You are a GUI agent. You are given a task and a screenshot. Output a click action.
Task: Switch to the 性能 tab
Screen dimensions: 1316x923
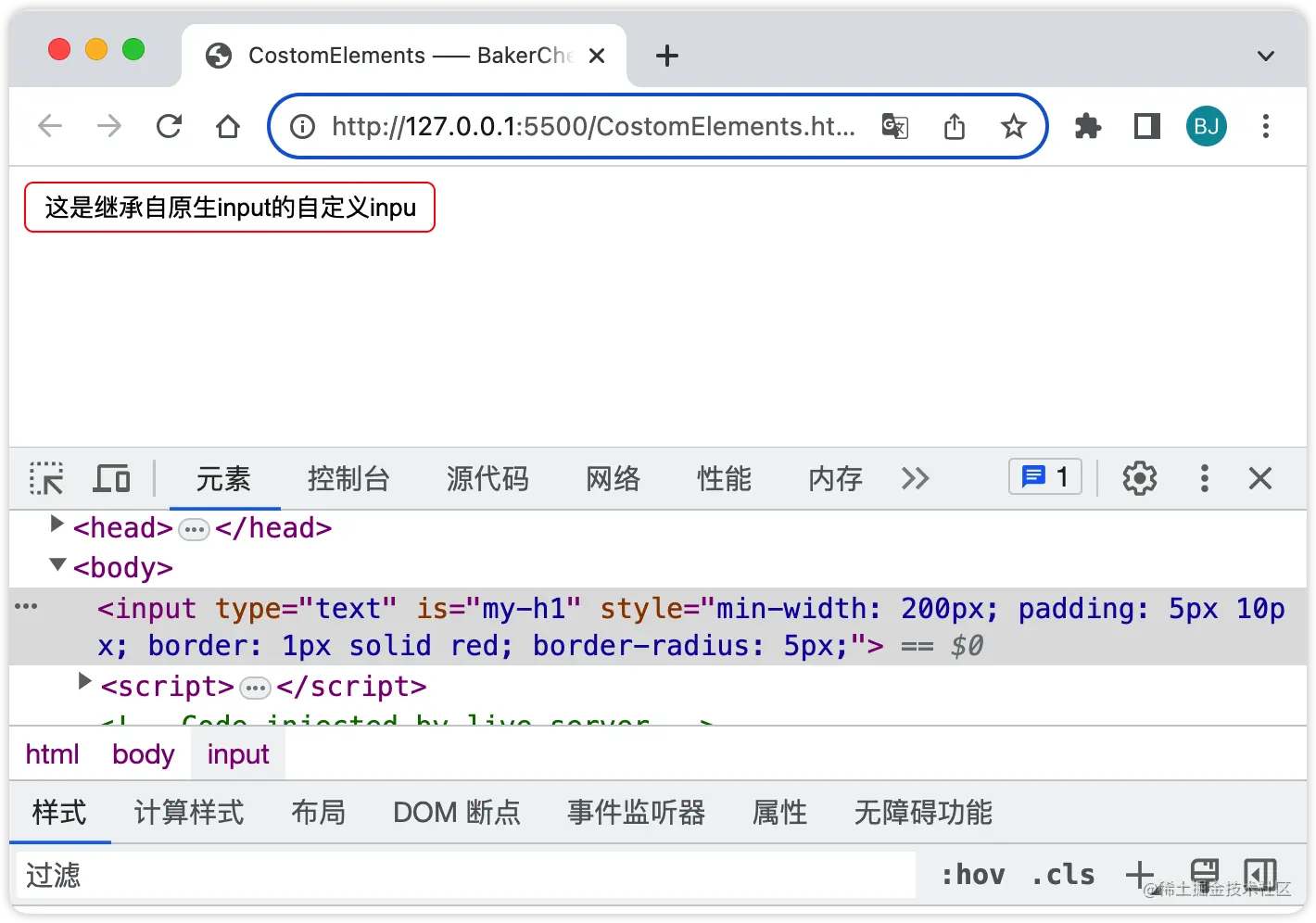[724, 478]
